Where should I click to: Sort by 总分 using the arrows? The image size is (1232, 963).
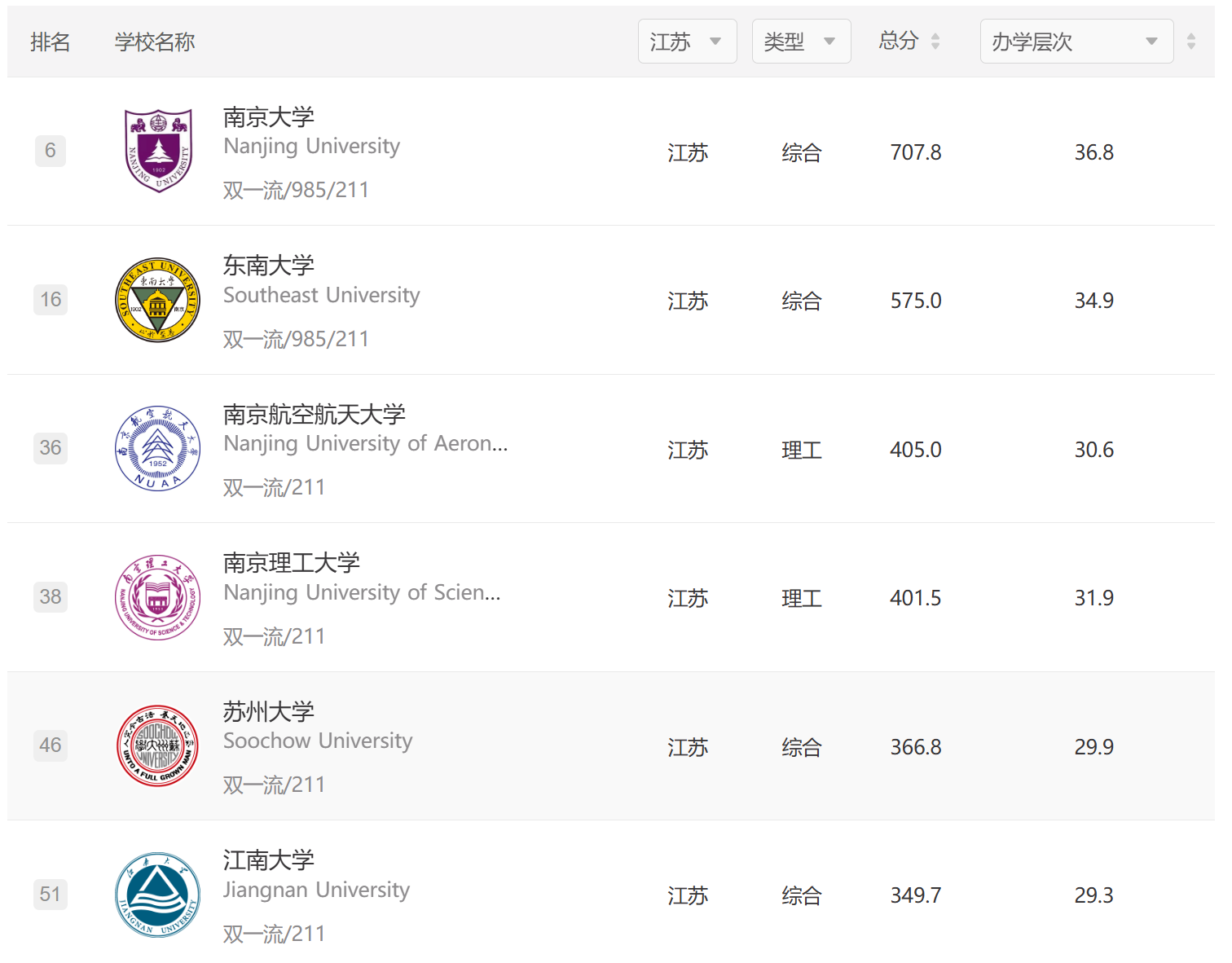[x=935, y=42]
